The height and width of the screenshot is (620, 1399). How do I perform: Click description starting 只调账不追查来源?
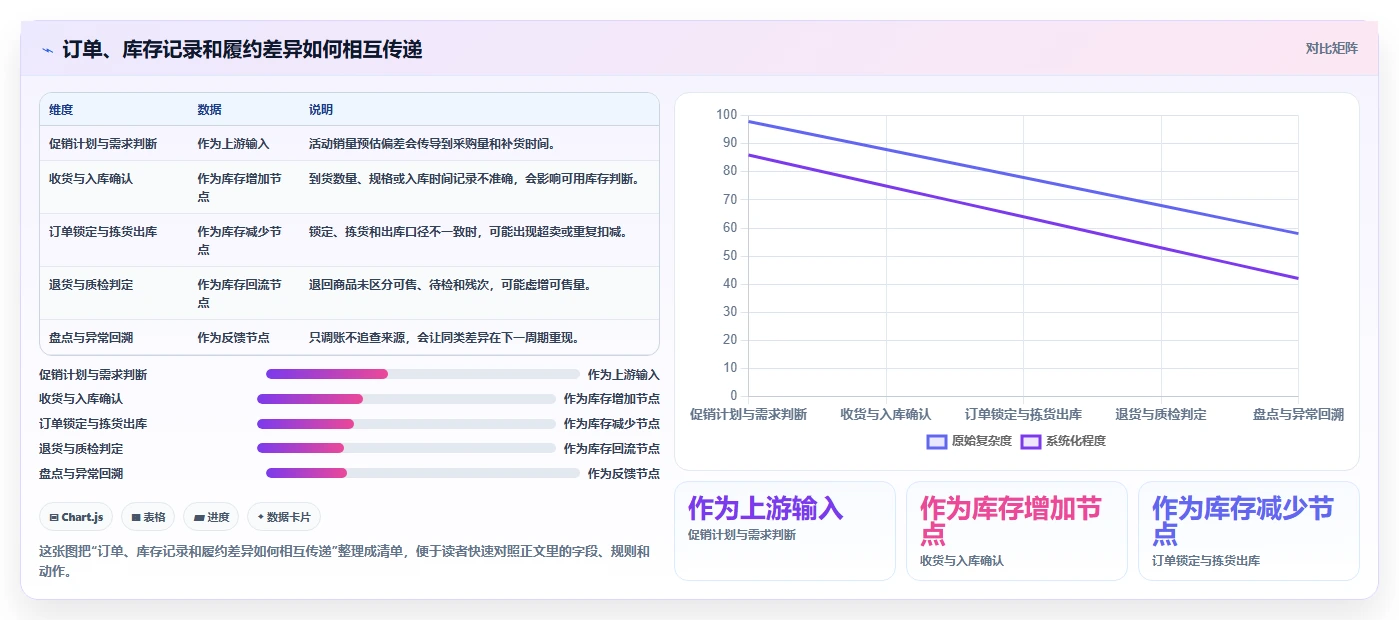[444, 338]
